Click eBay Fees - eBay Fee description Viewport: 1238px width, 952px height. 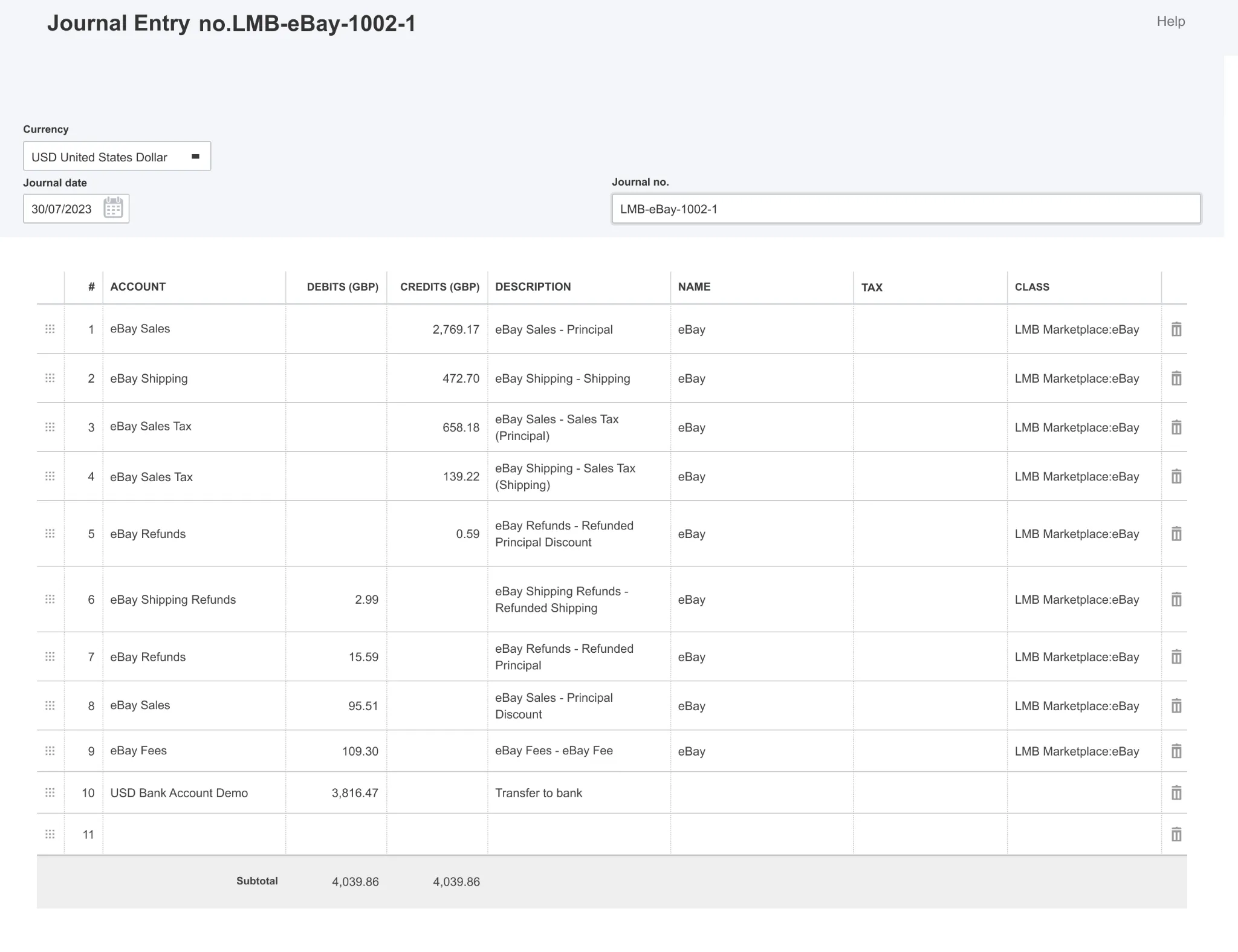point(554,751)
